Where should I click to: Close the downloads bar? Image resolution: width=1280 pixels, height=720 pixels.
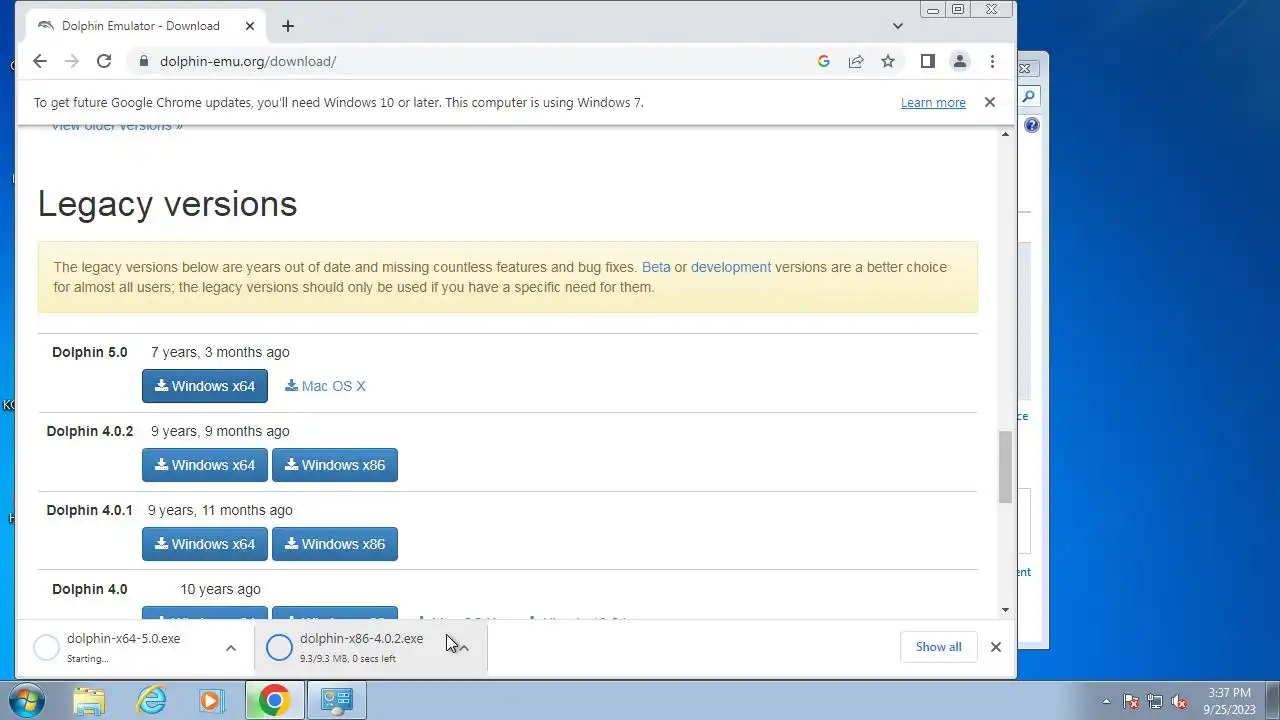point(996,647)
